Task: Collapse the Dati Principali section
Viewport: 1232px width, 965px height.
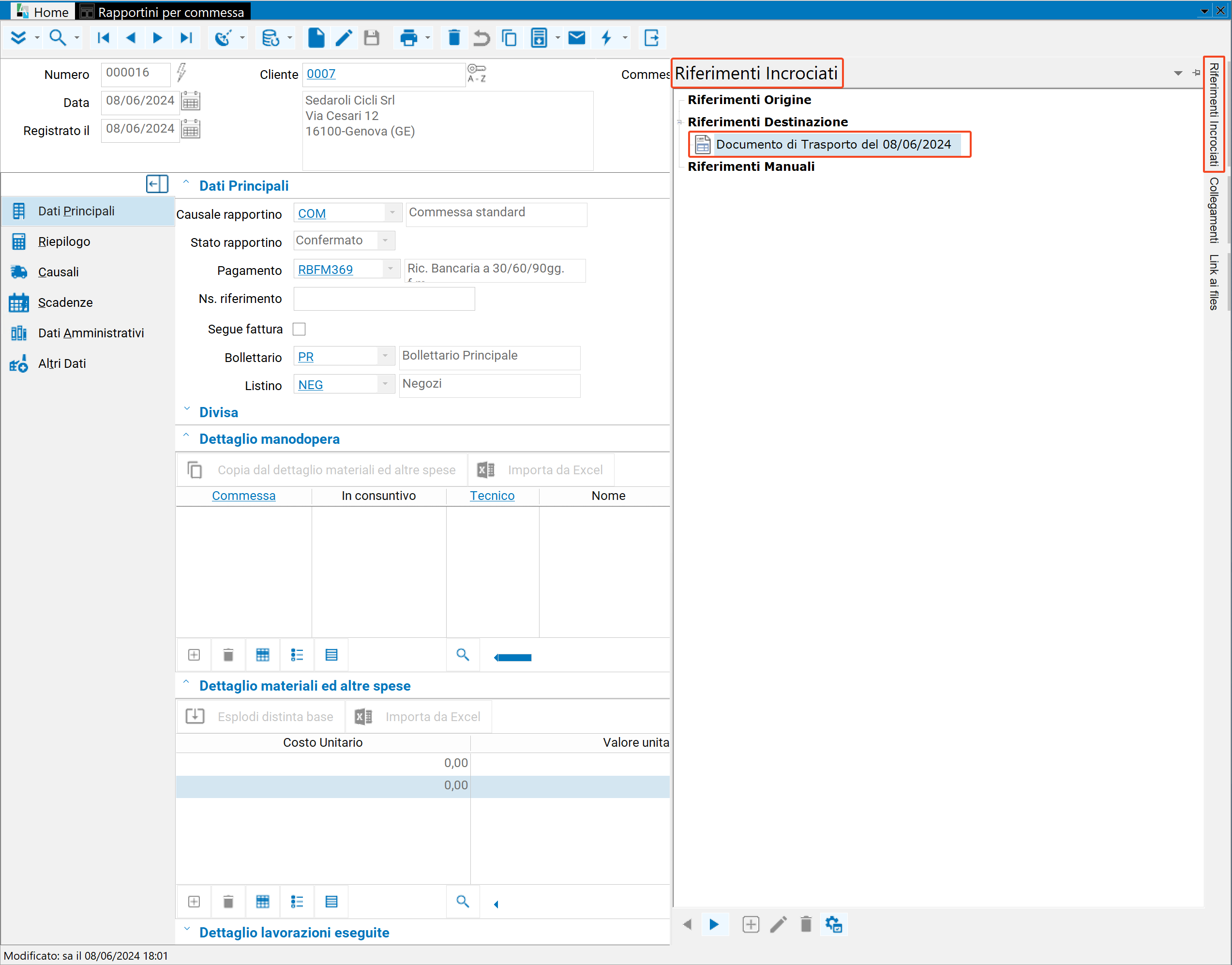Action: click(186, 182)
